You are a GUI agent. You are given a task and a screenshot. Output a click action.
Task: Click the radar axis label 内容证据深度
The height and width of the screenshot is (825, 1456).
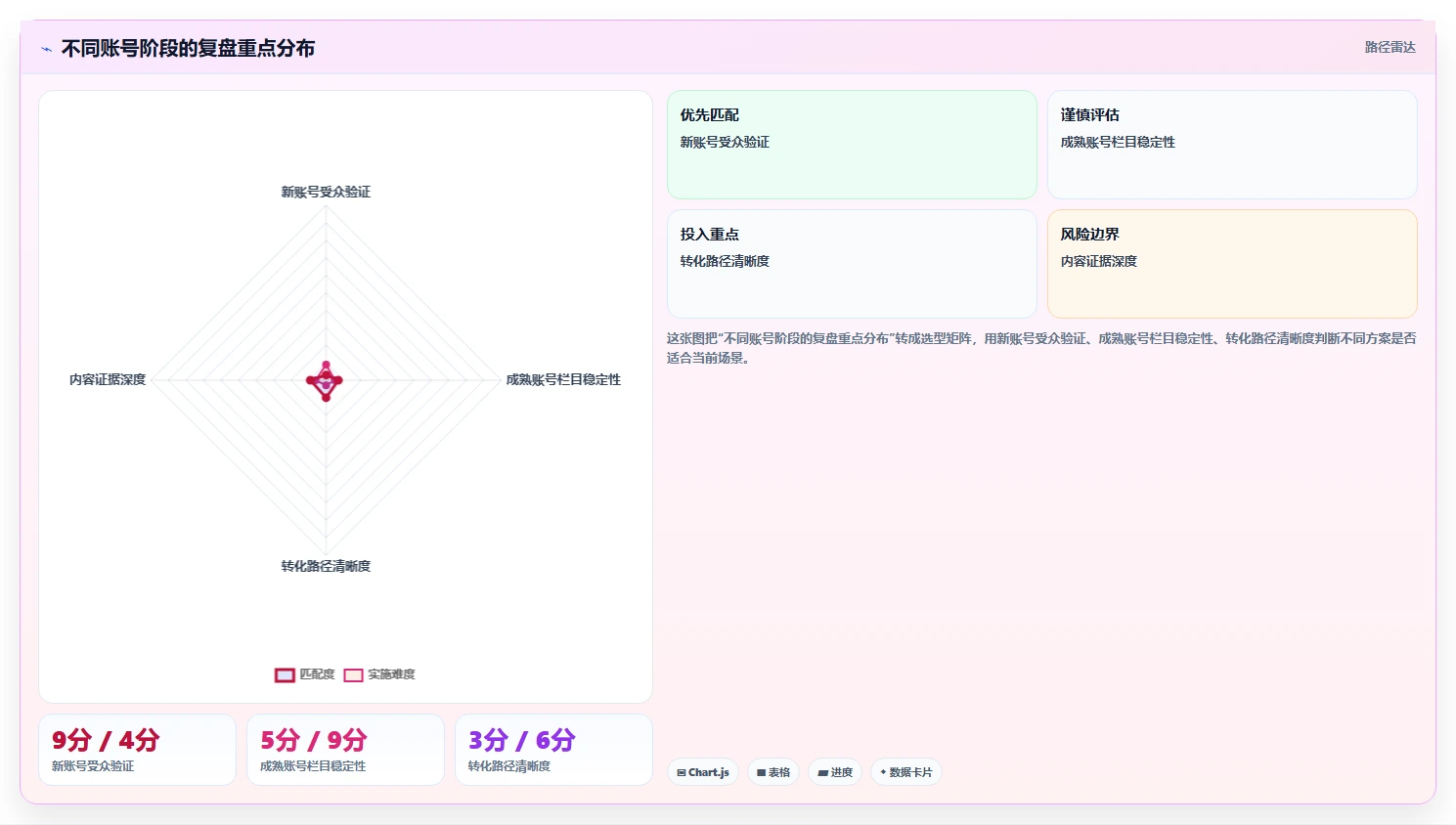click(108, 379)
